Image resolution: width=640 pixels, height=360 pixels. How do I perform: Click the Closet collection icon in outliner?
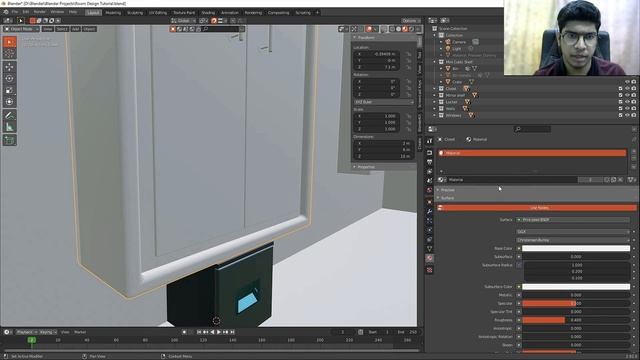click(x=441, y=88)
